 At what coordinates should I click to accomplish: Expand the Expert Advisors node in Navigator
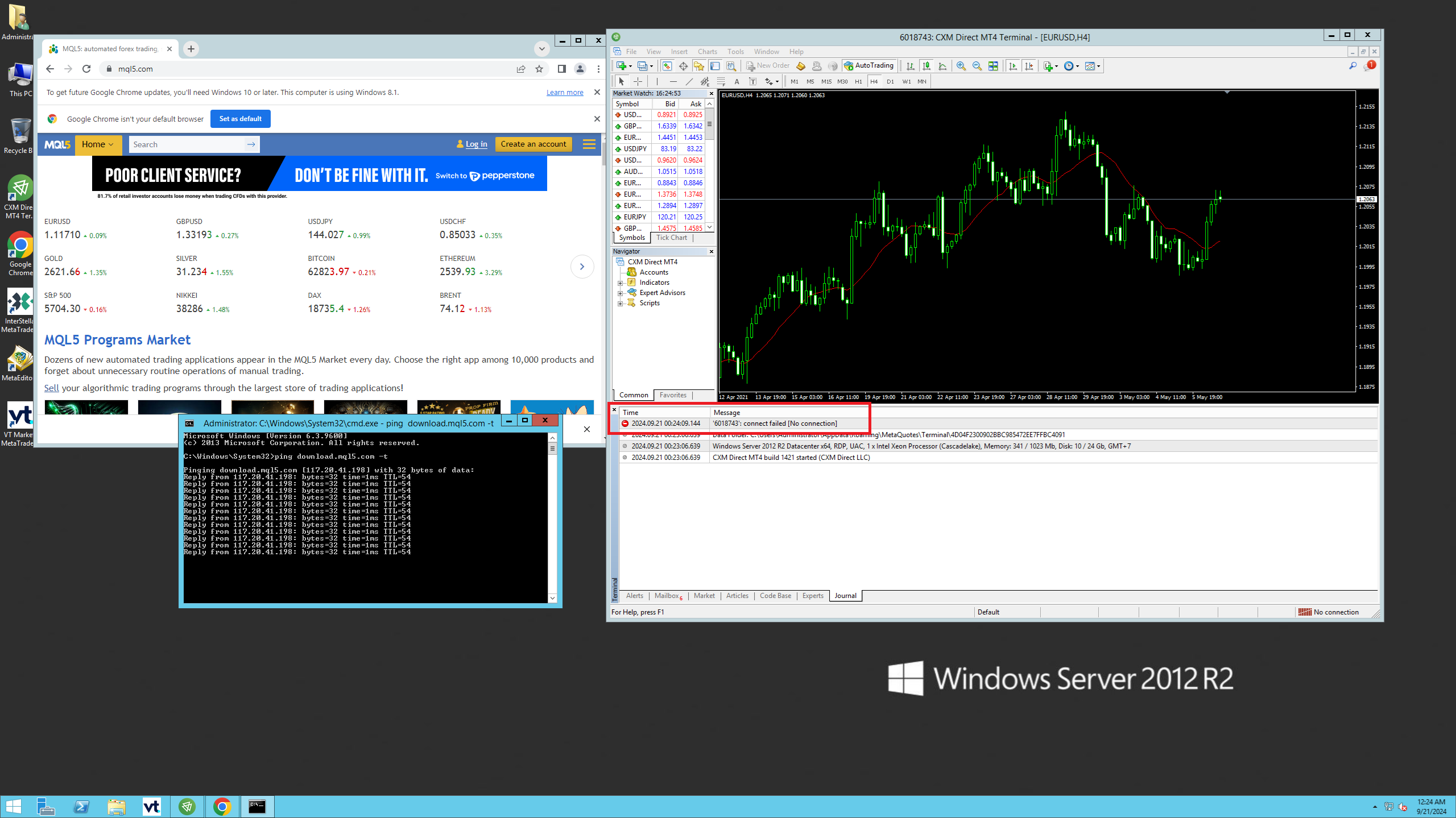coord(620,293)
